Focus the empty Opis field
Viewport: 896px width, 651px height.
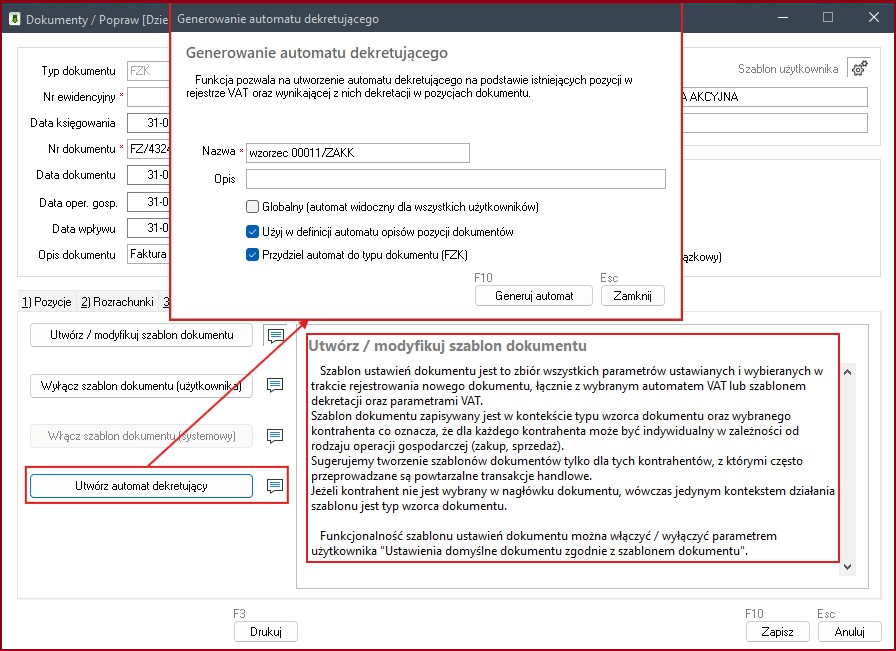pyautogui.click(x=455, y=179)
